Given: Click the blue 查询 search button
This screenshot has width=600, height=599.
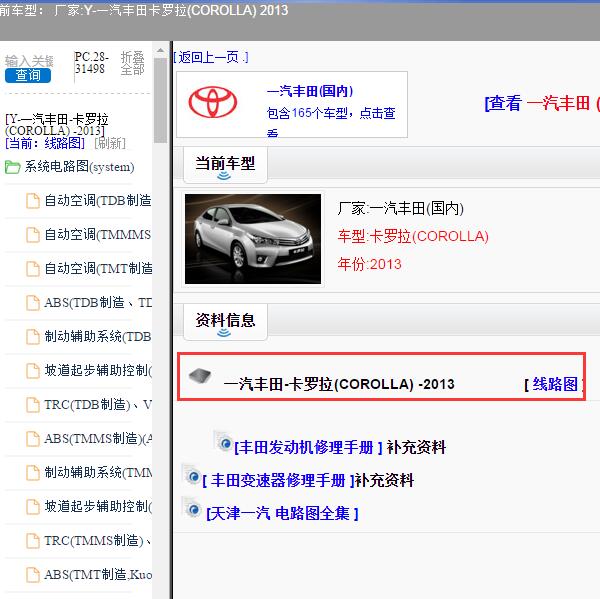Looking at the screenshot, I should click(28, 75).
